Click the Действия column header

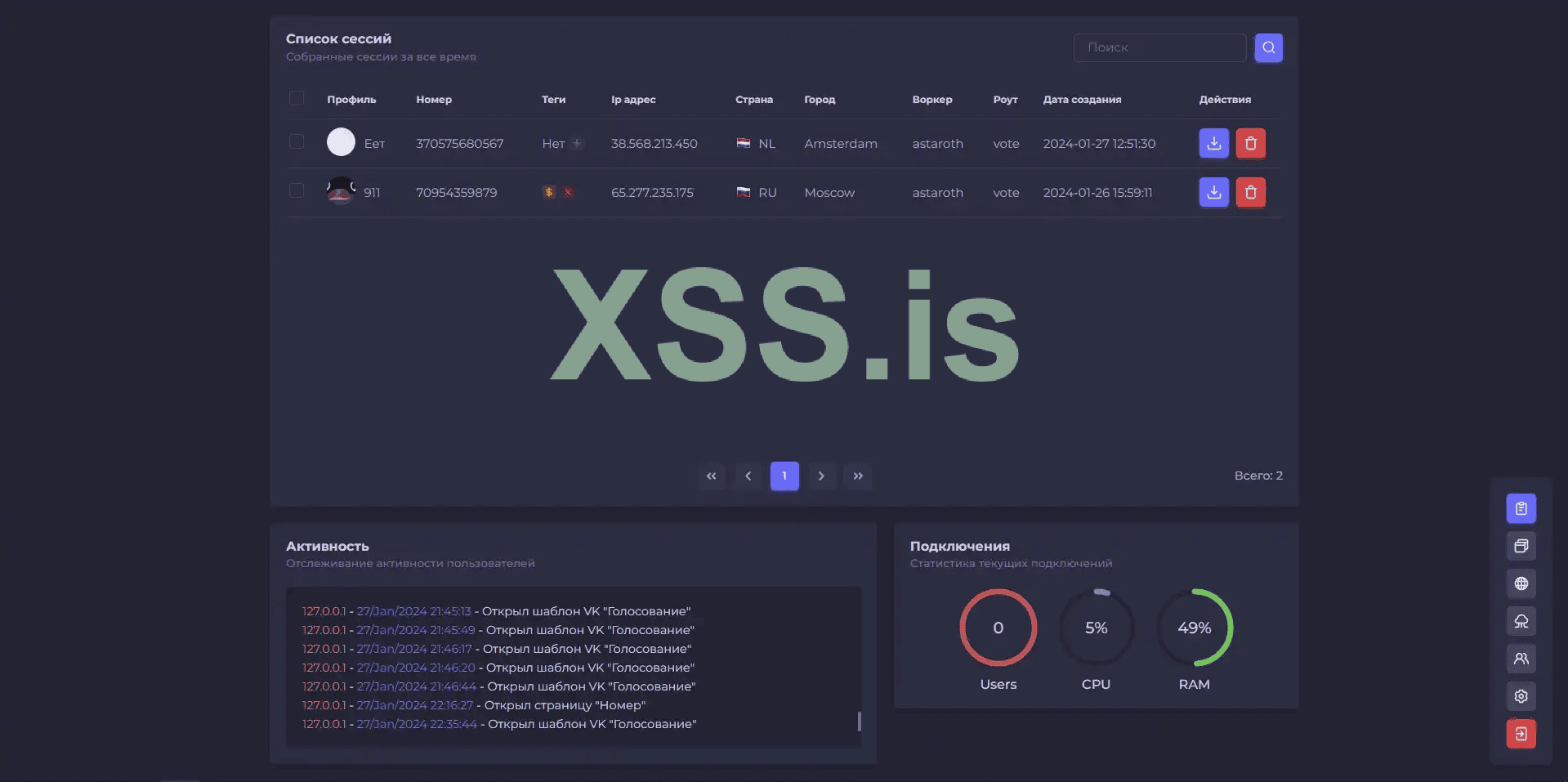1225,100
